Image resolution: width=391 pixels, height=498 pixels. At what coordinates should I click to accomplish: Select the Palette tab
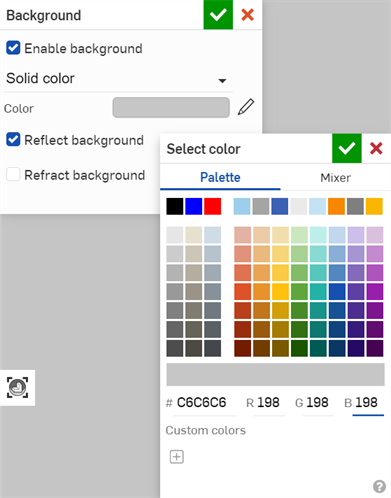tap(220, 178)
